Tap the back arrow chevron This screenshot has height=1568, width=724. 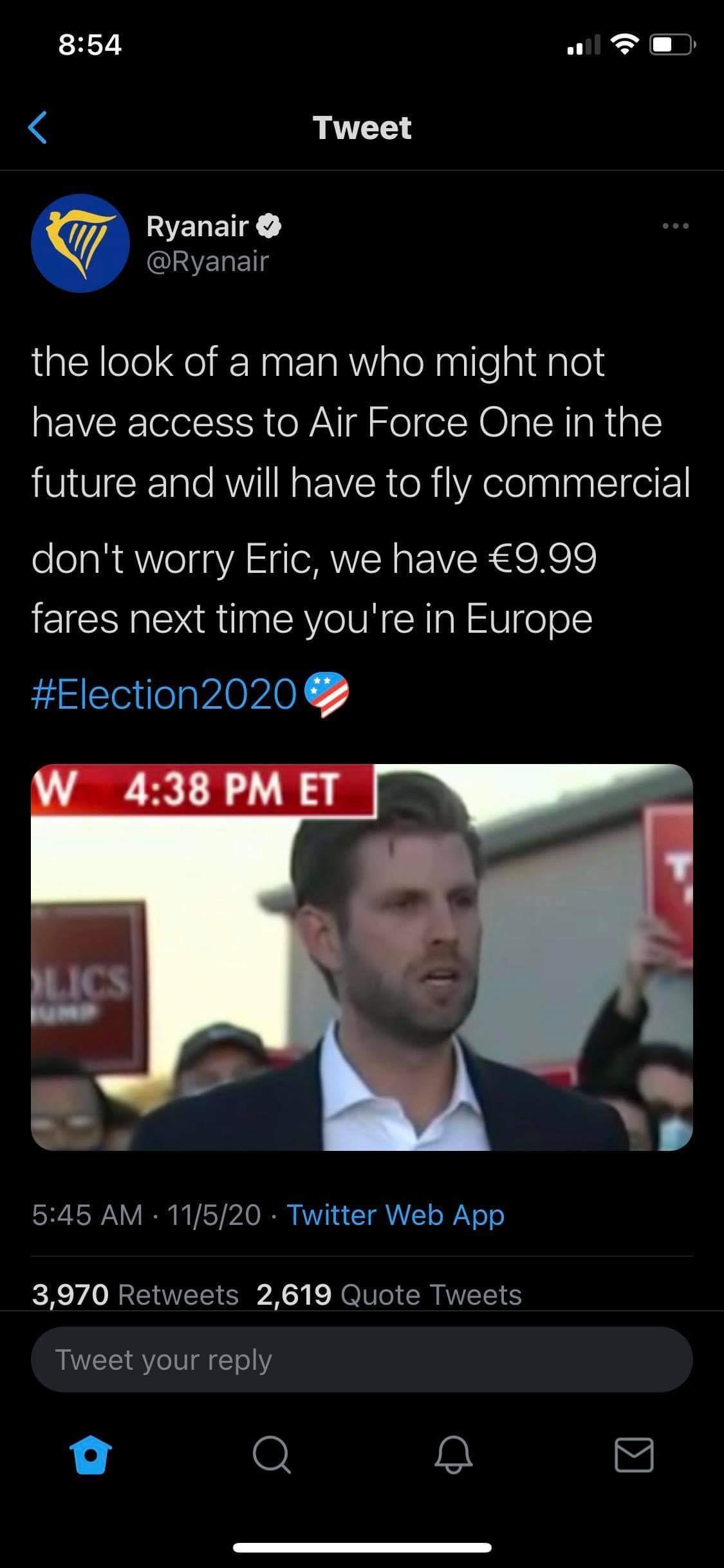[x=38, y=127]
